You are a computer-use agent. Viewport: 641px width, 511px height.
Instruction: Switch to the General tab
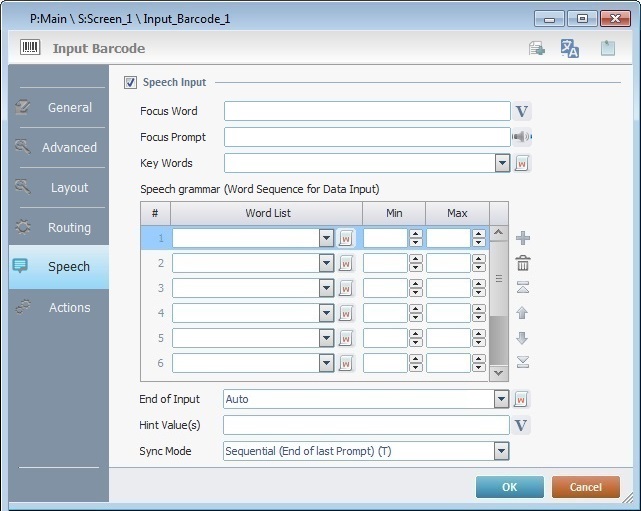pos(59,108)
